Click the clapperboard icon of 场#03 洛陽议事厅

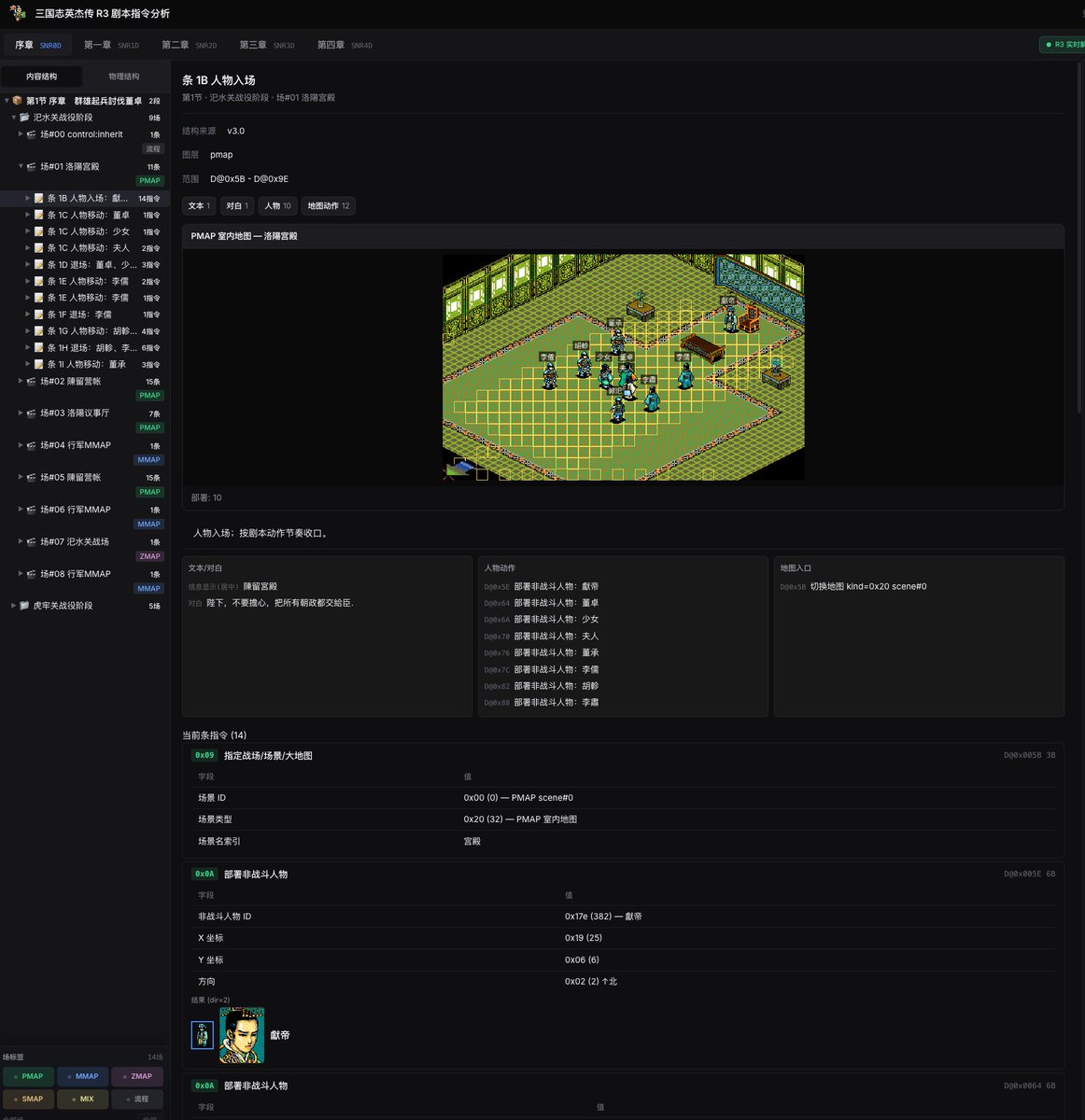click(32, 413)
